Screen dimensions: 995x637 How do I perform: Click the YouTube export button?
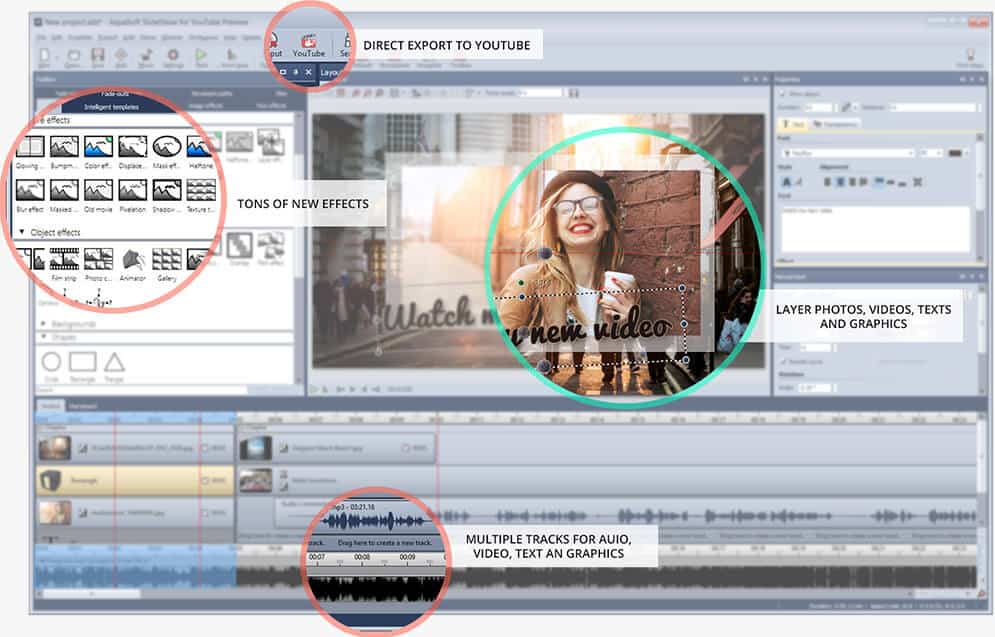click(x=309, y=45)
